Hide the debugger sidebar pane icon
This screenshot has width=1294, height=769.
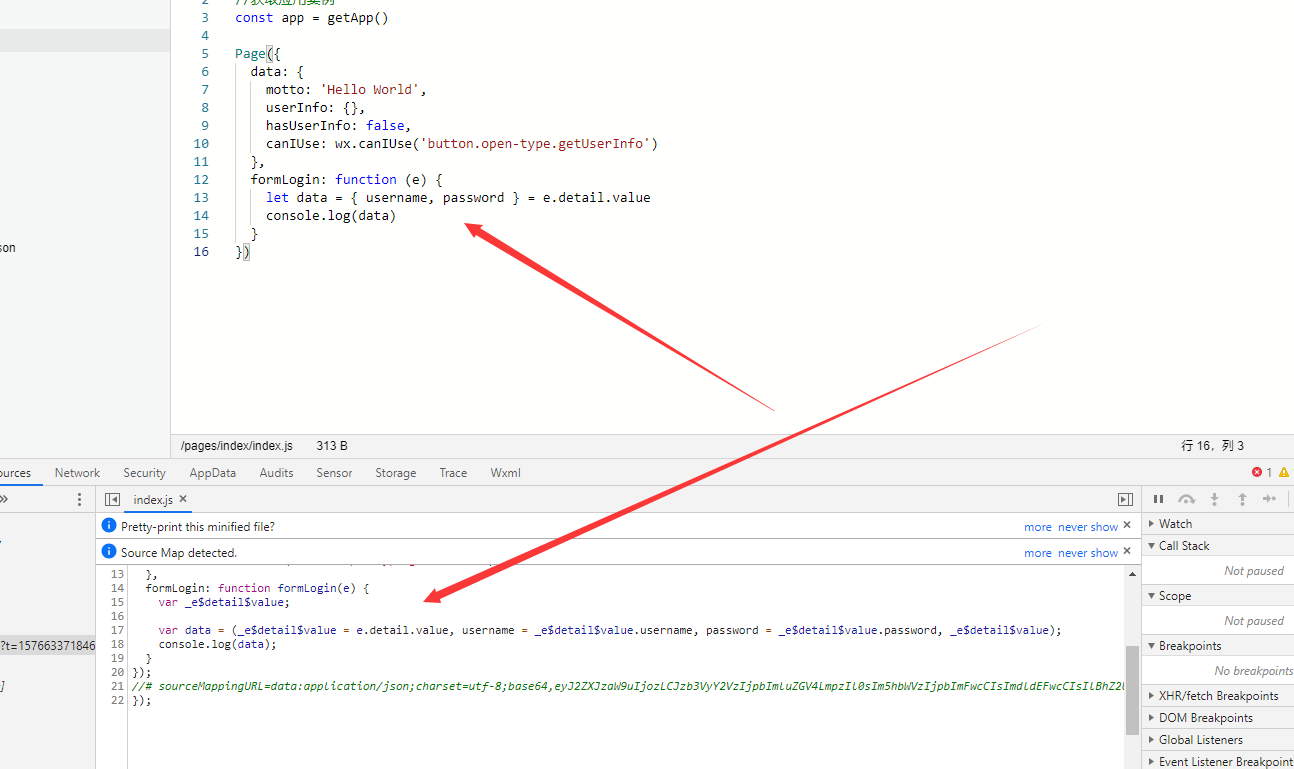pos(1125,500)
